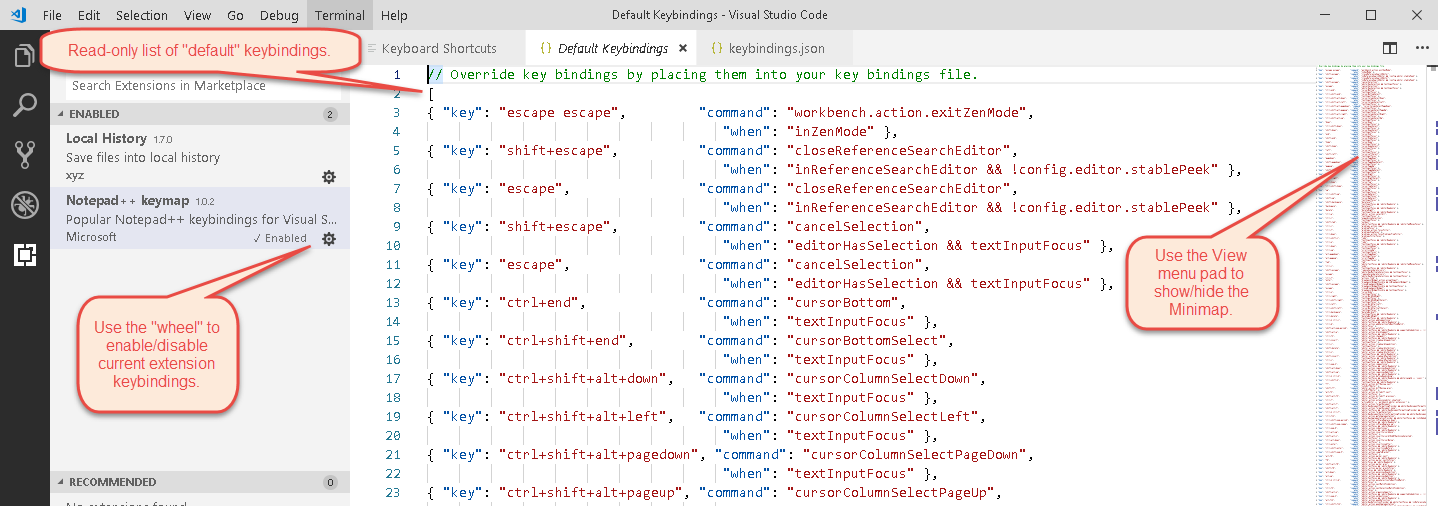Open the editor More Actions ellipsis
The width and height of the screenshot is (1438, 506).
coord(1422,48)
